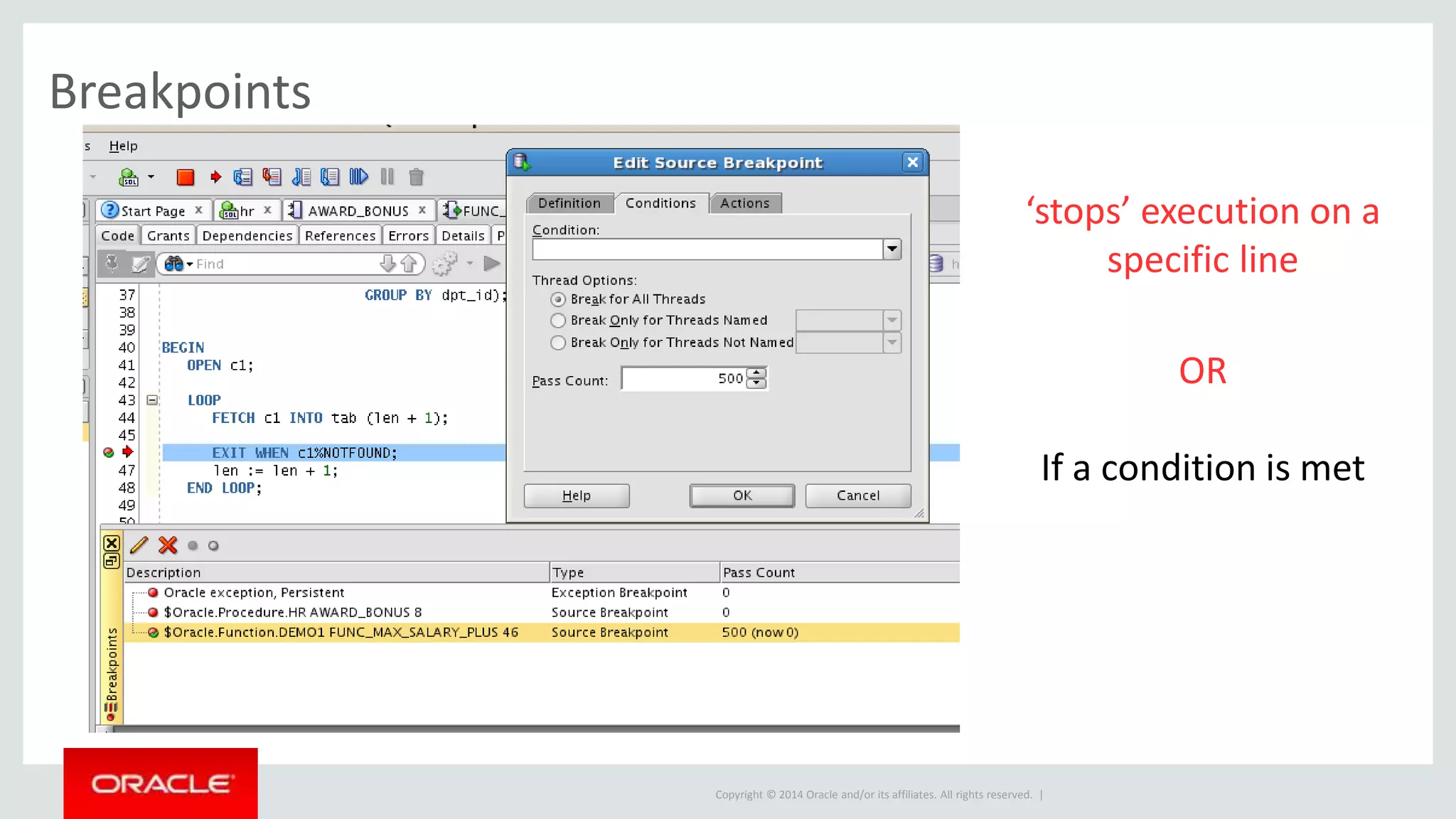Click the Step Out toolbar icon

coord(301,177)
